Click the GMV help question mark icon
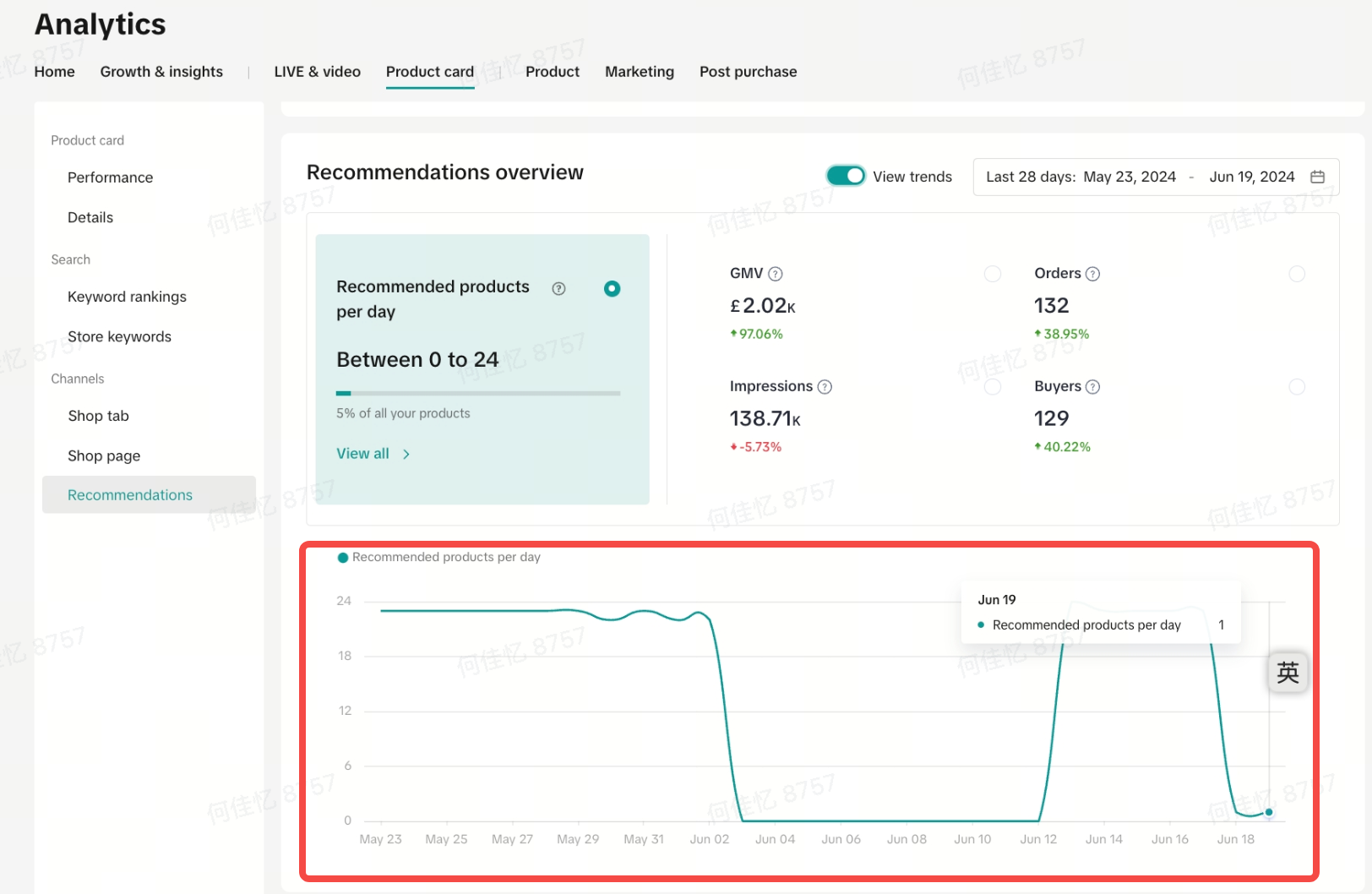1372x894 pixels. [776, 274]
